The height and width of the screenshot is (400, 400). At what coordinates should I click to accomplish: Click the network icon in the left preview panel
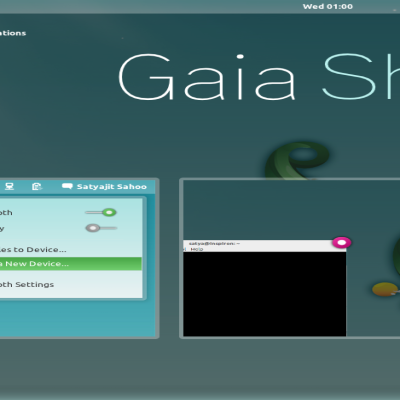pos(9,186)
